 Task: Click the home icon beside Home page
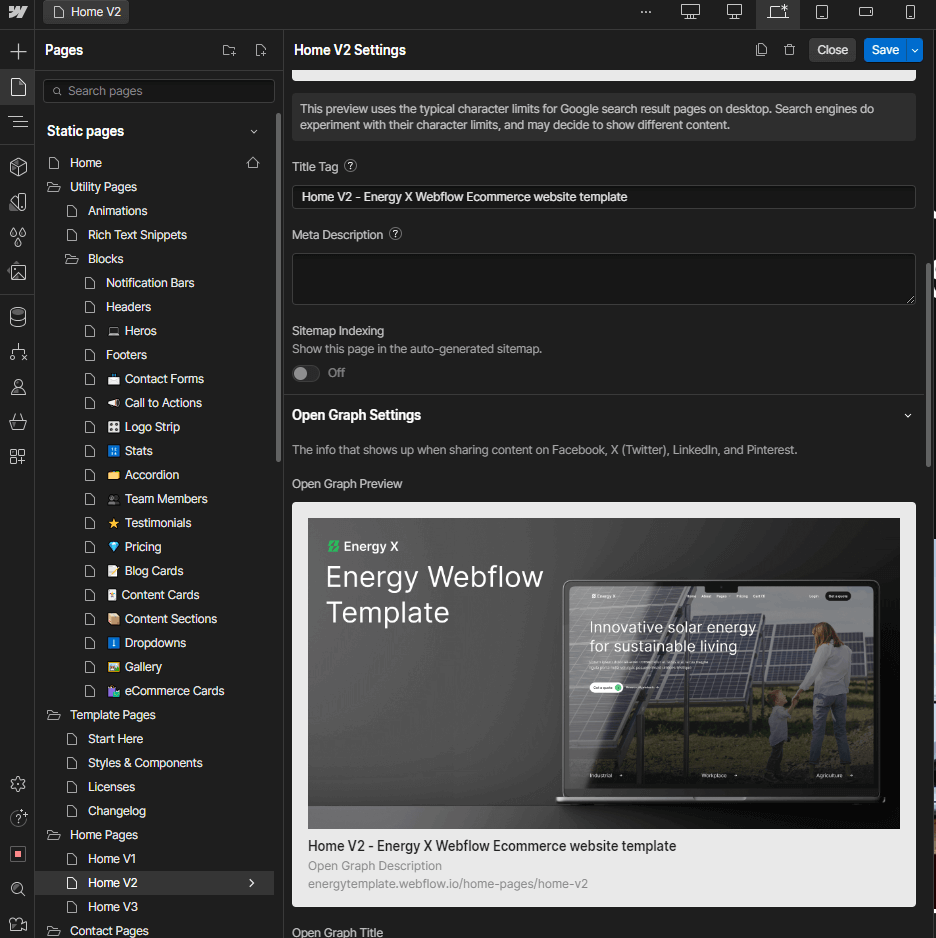253,163
